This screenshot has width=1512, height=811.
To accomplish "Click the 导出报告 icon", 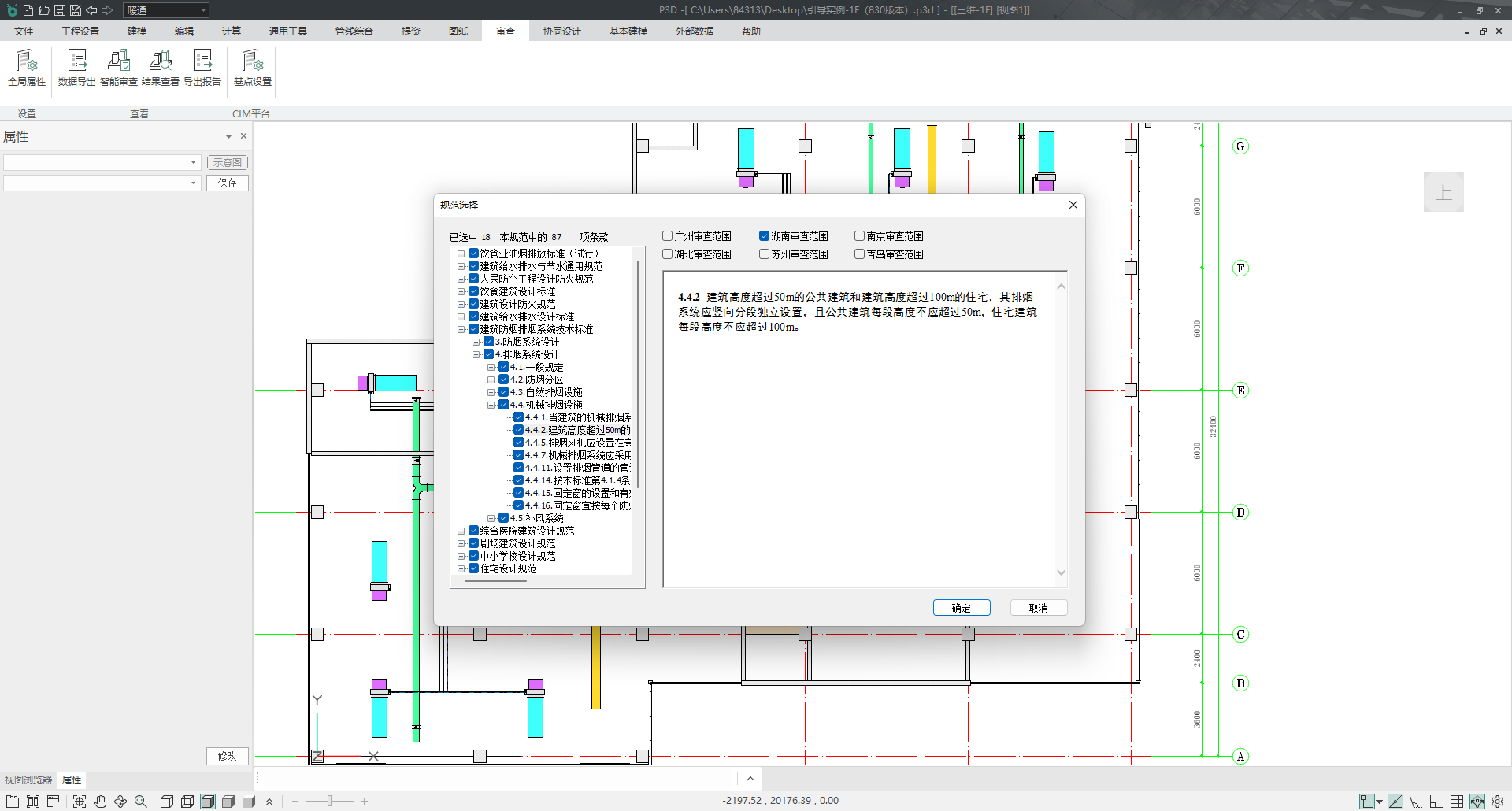I will tap(202, 68).
